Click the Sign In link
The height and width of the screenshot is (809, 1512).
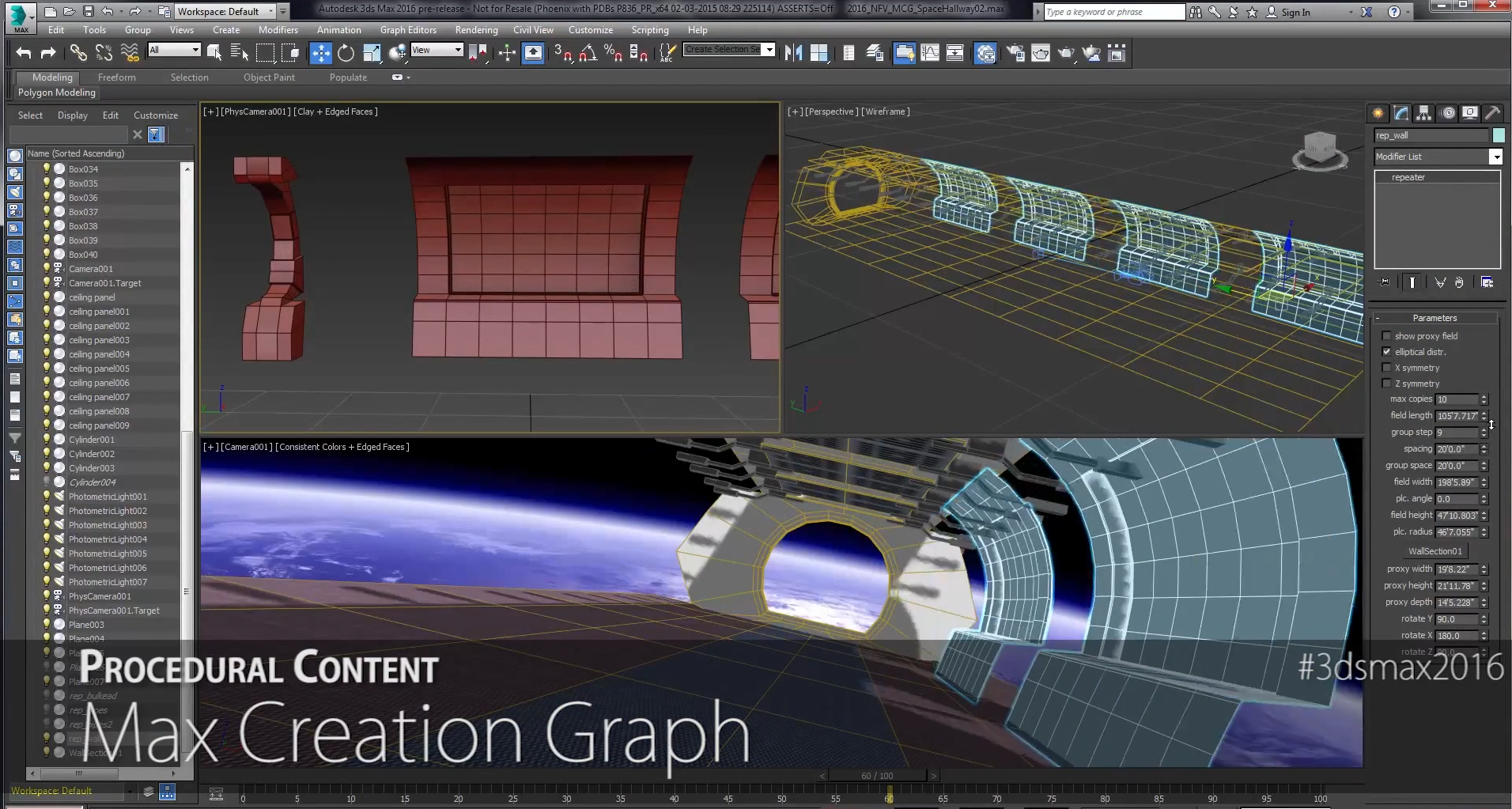click(x=1297, y=12)
